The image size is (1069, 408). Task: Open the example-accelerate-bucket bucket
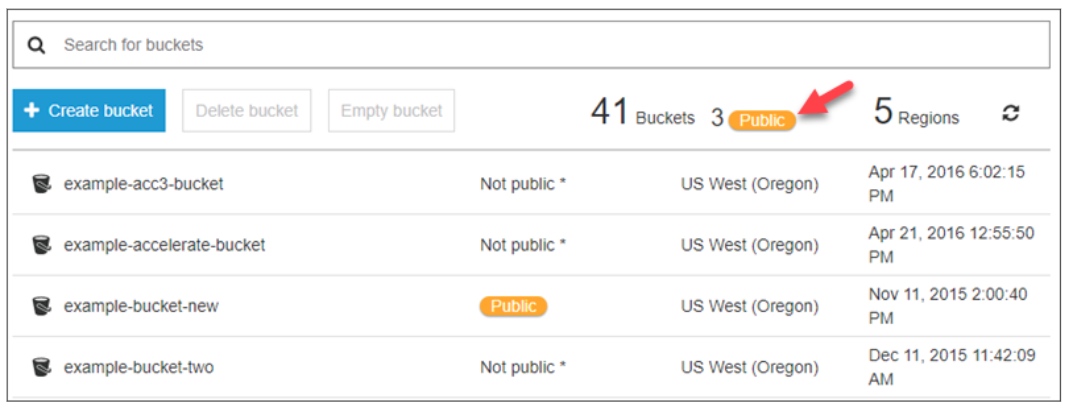(164, 245)
